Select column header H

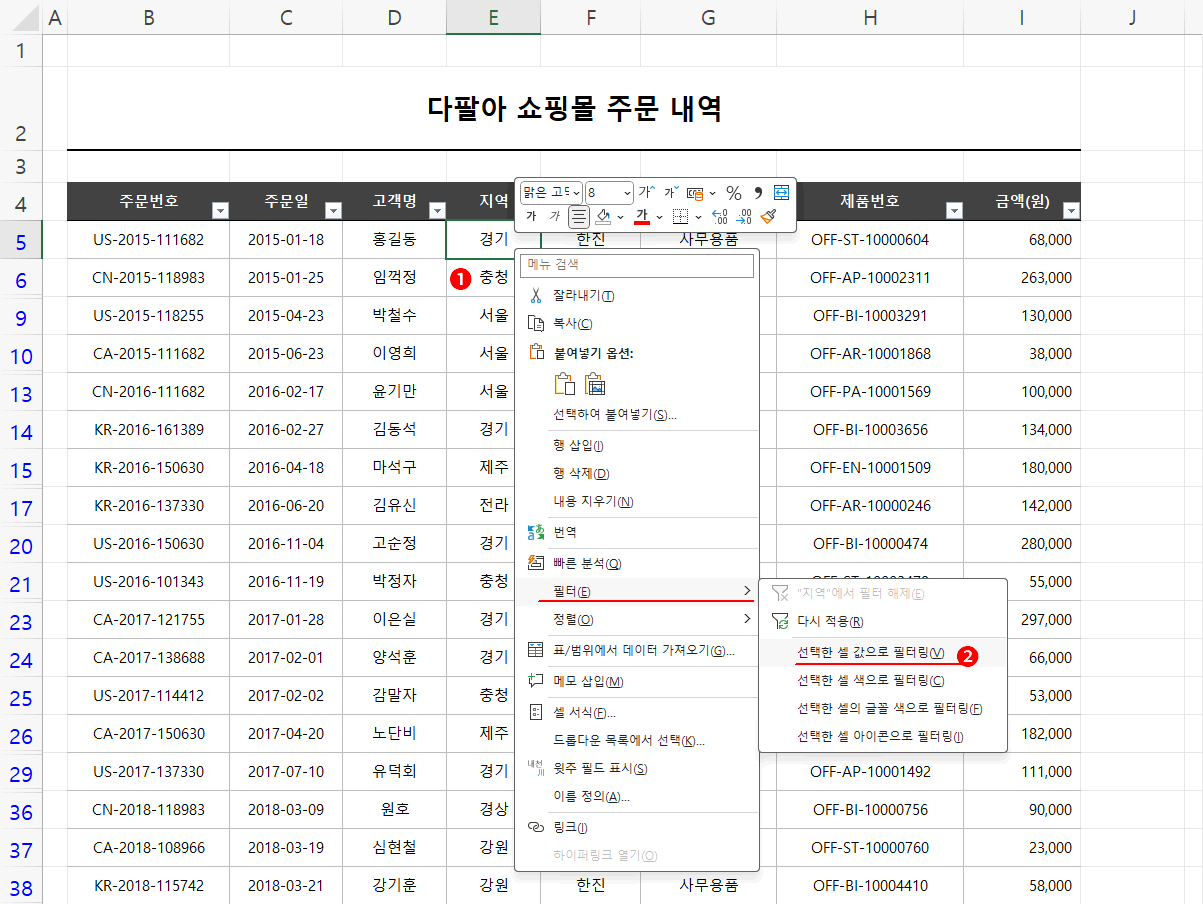[x=870, y=16]
